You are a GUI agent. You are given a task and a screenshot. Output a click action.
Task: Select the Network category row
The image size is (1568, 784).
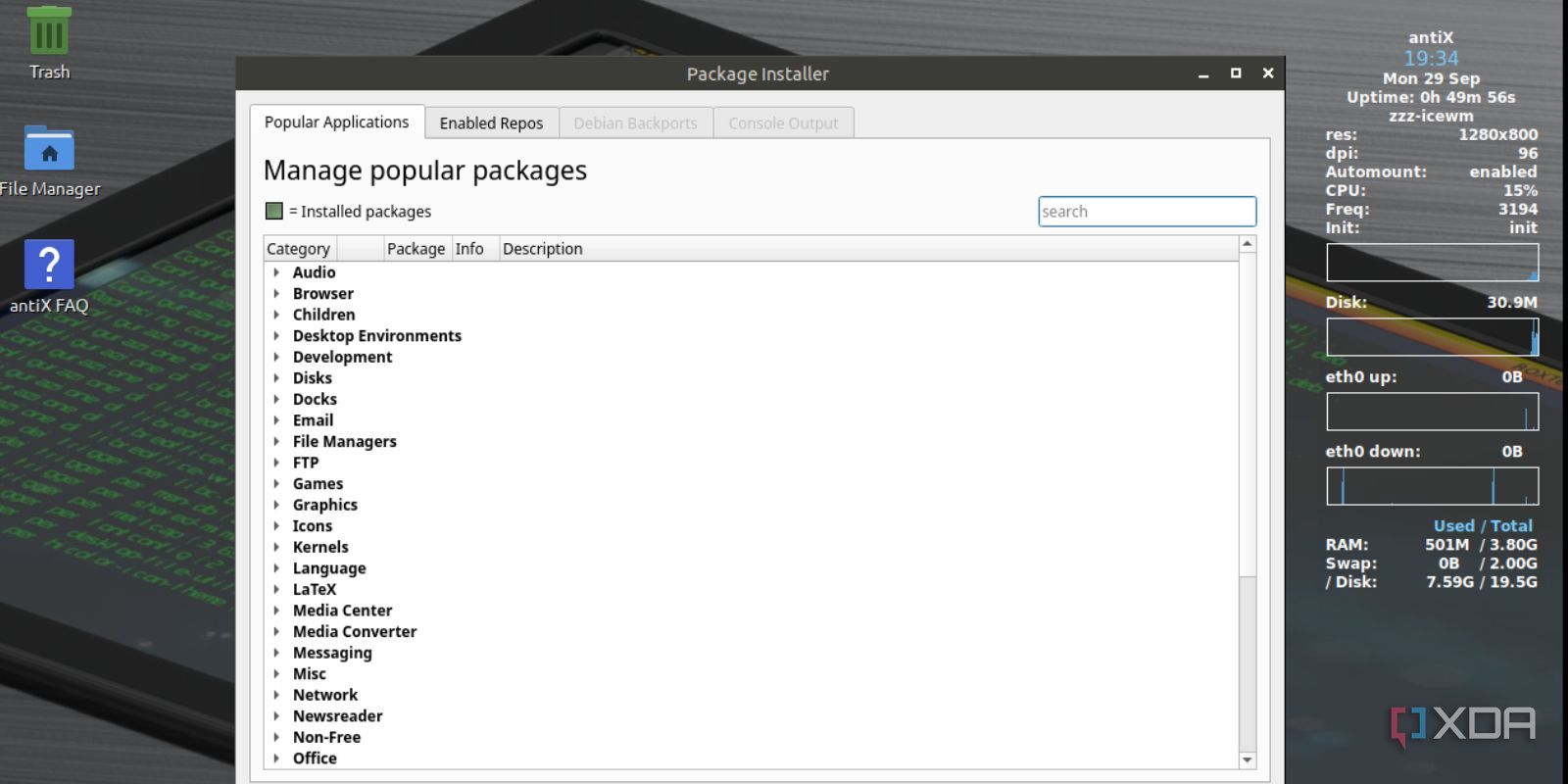[751, 695]
